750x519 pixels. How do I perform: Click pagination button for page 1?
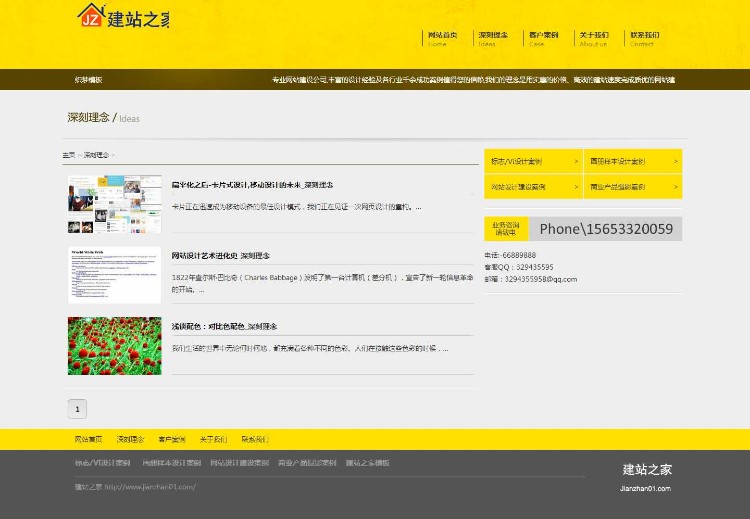[x=77, y=409]
